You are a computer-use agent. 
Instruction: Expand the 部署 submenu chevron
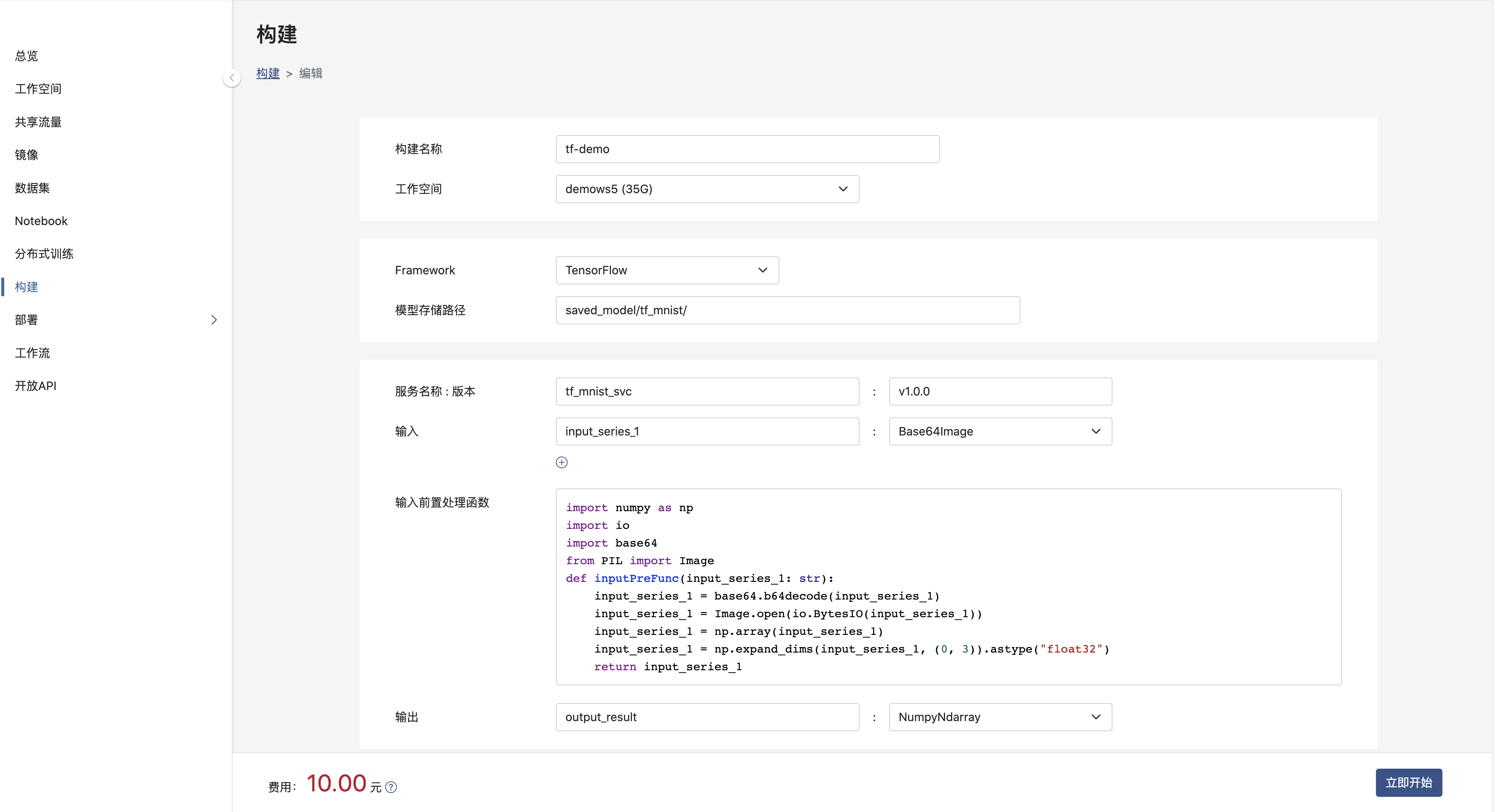click(214, 320)
